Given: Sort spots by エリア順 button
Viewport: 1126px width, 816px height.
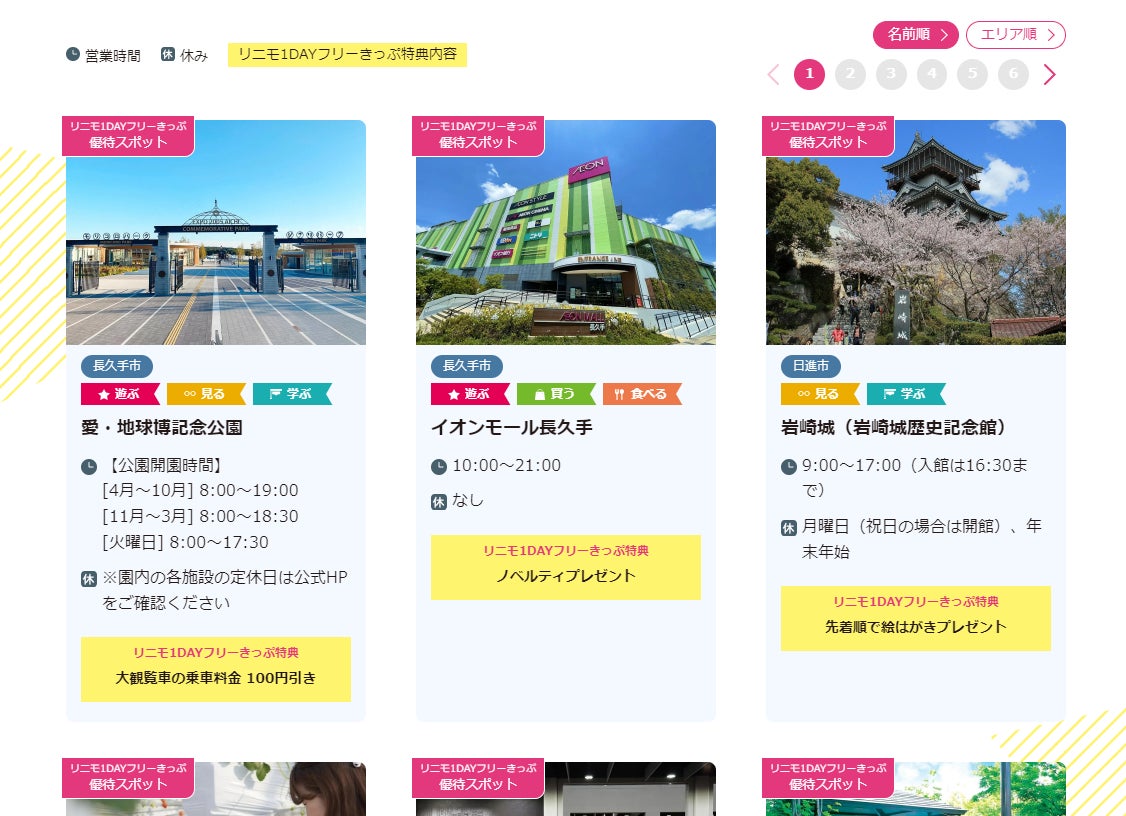Looking at the screenshot, I should pyautogui.click(x=1015, y=34).
